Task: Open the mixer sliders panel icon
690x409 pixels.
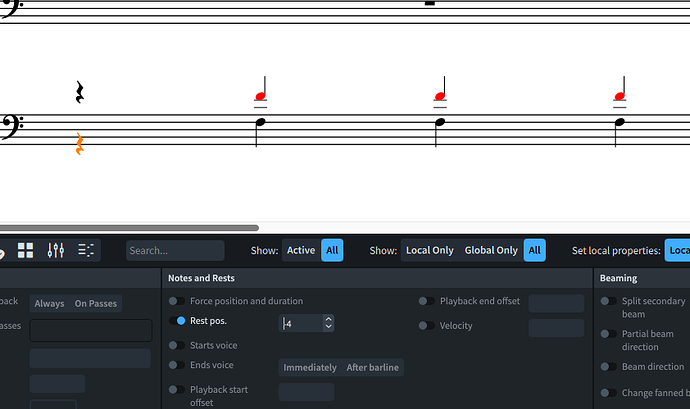Action: (x=56, y=251)
